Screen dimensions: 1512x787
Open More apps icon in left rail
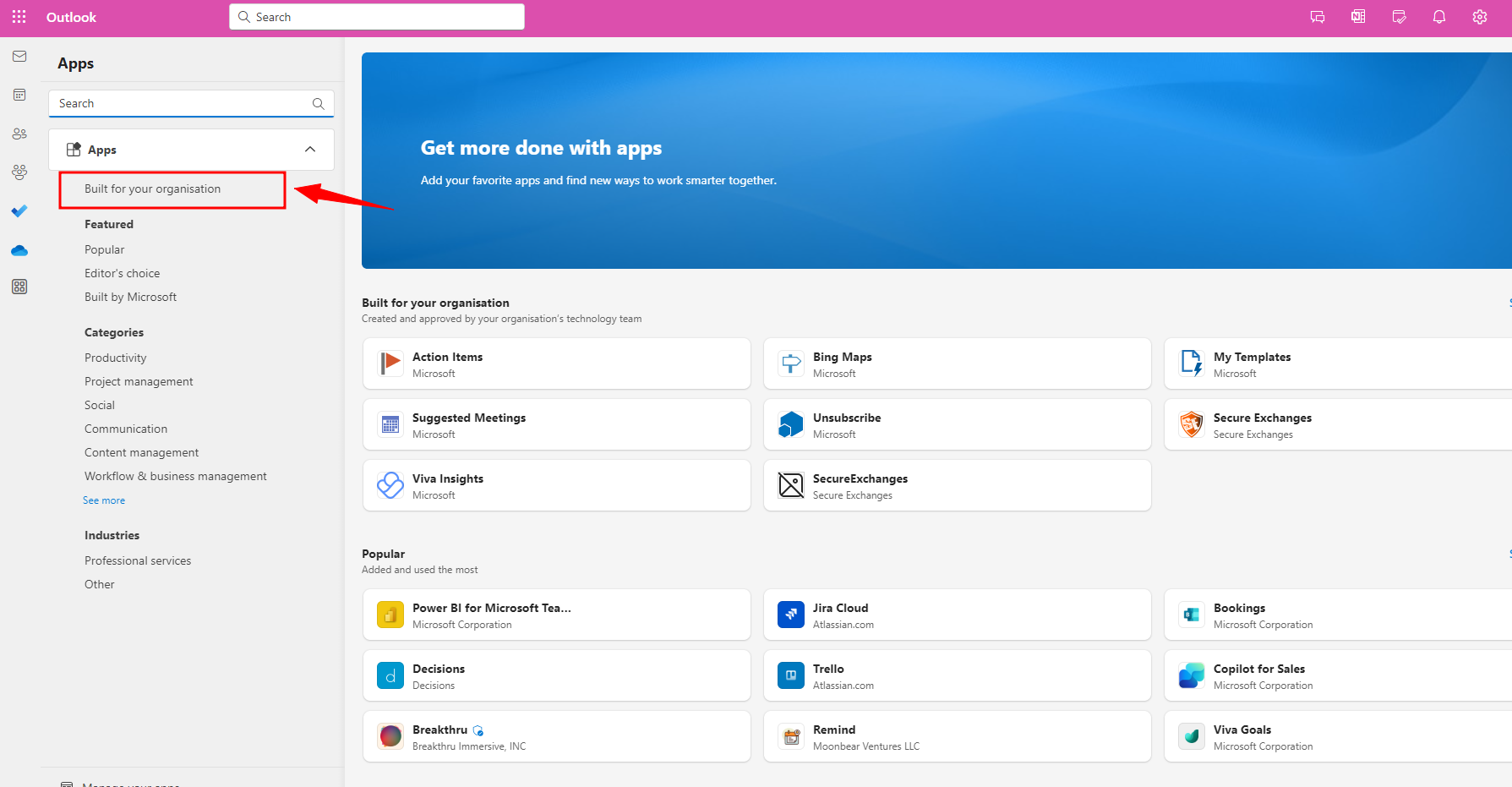pyautogui.click(x=19, y=287)
